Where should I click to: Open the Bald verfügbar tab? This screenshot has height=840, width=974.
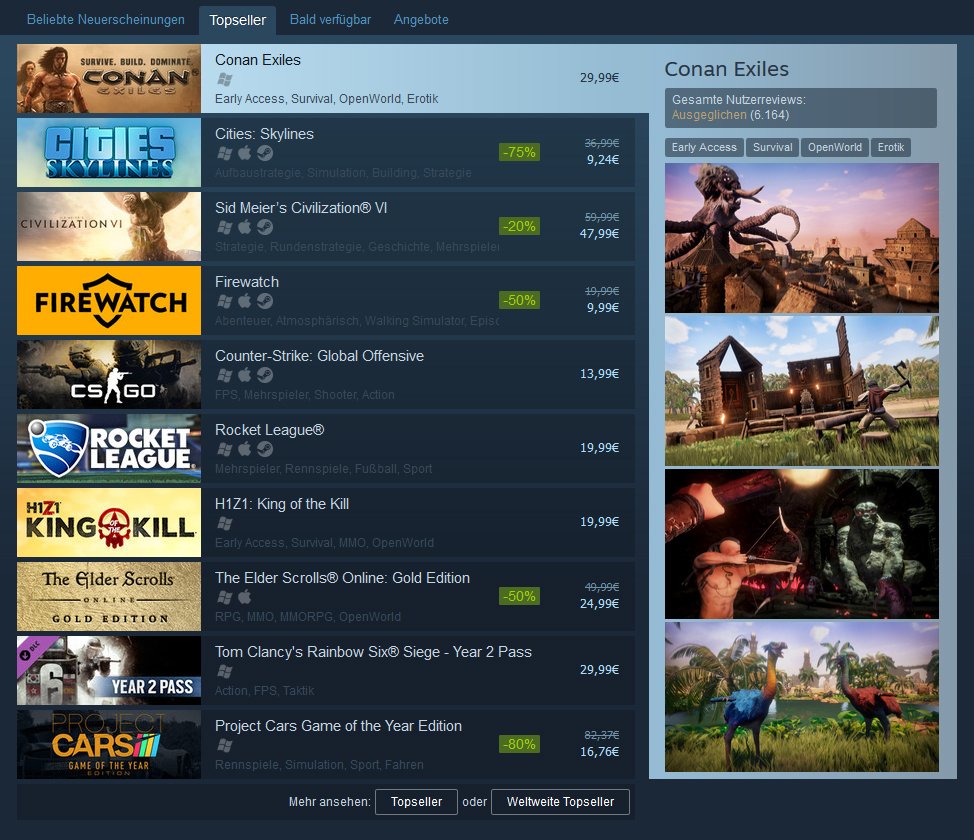tap(330, 19)
